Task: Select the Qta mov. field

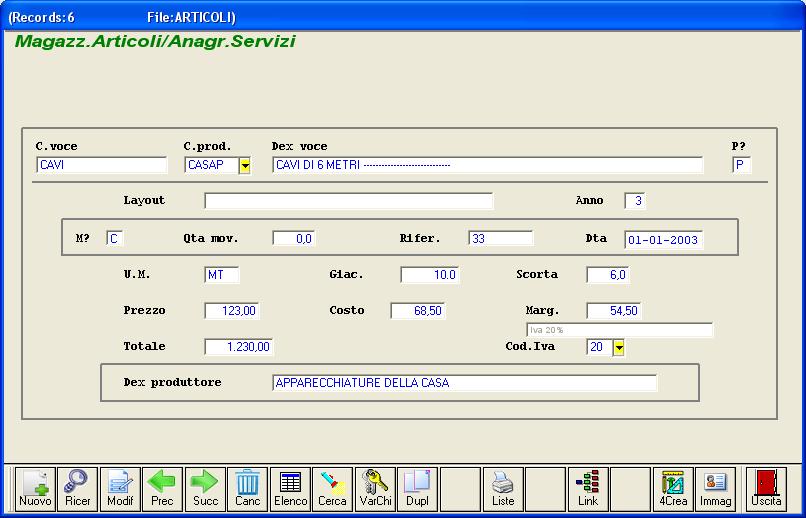Action: pos(294,238)
